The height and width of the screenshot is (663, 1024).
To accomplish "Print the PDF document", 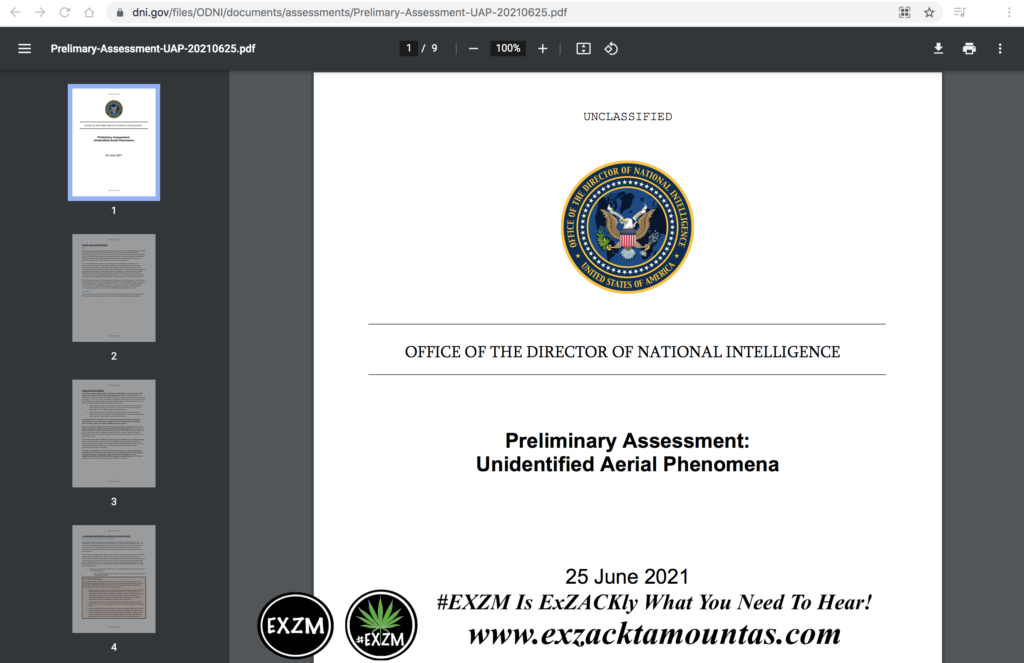I will point(969,48).
